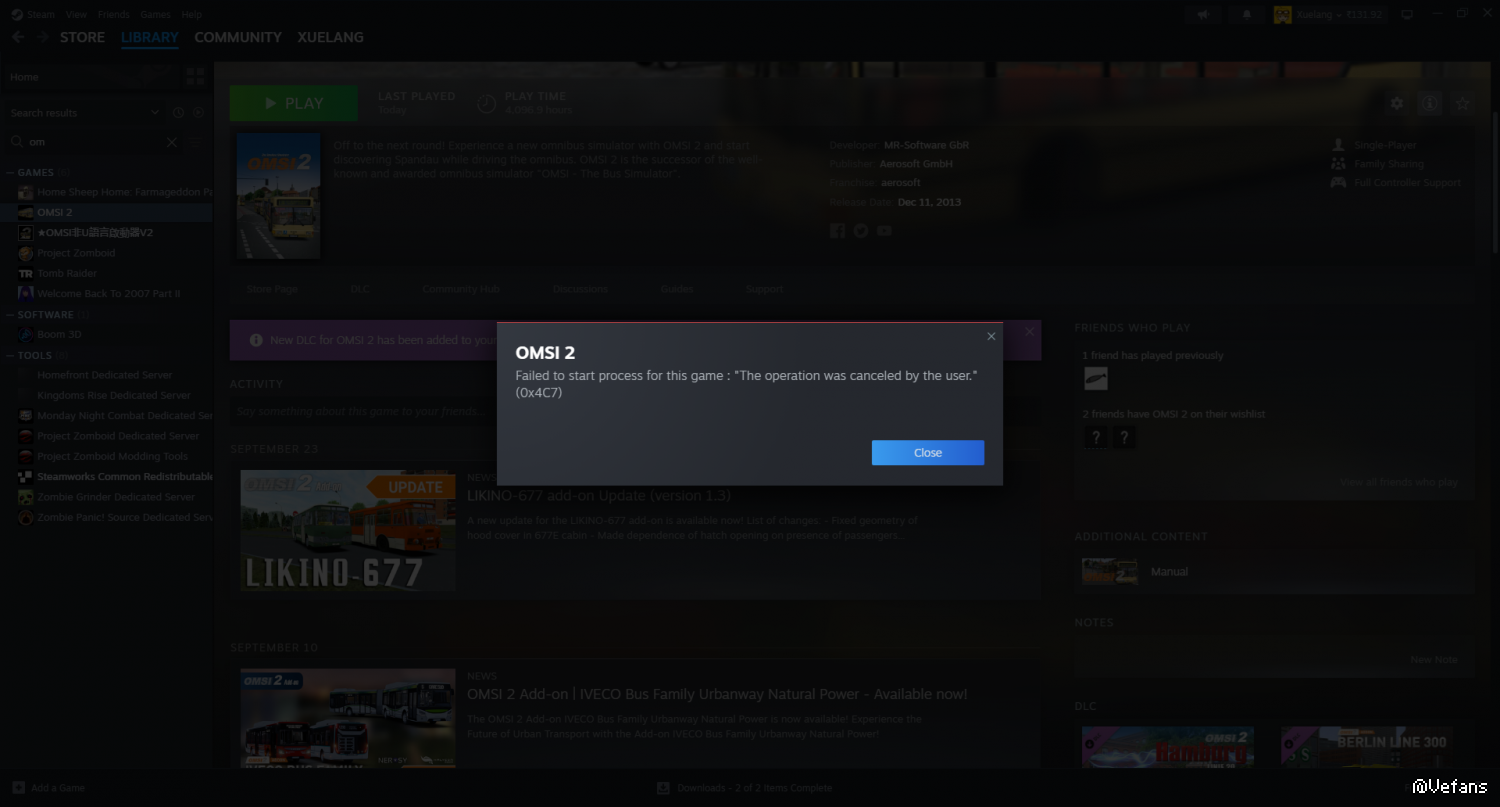The image size is (1500, 807).
Task: Expand the Search results dropdown
Action: [x=85, y=113]
